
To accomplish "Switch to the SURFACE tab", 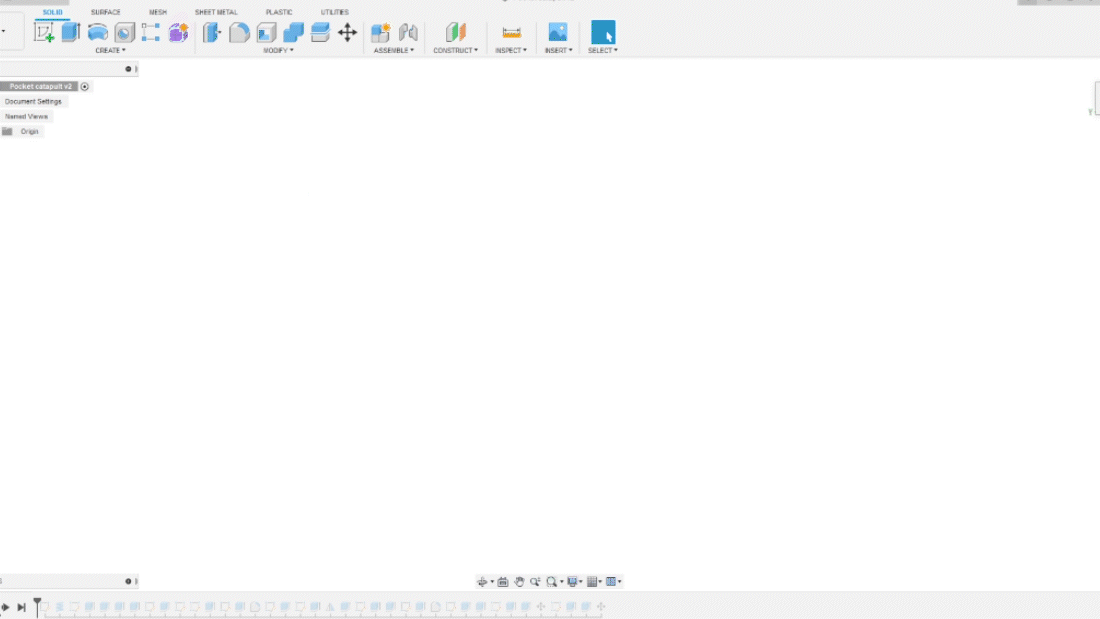I will (x=105, y=12).
